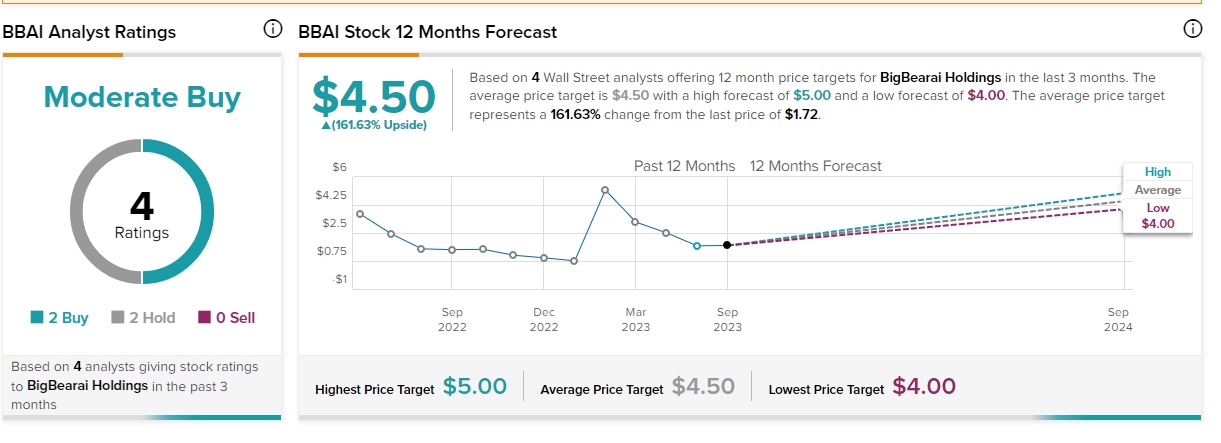Click the black Sep 2023 data point

(727, 245)
